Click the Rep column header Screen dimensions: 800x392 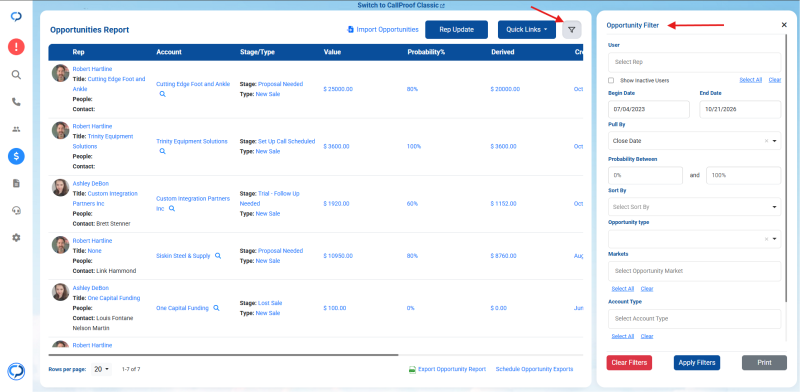[x=78, y=52]
